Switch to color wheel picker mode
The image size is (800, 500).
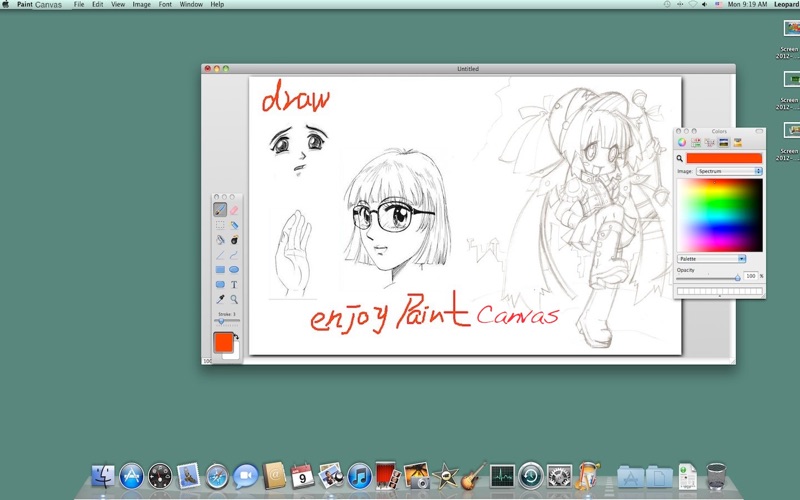click(x=682, y=143)
